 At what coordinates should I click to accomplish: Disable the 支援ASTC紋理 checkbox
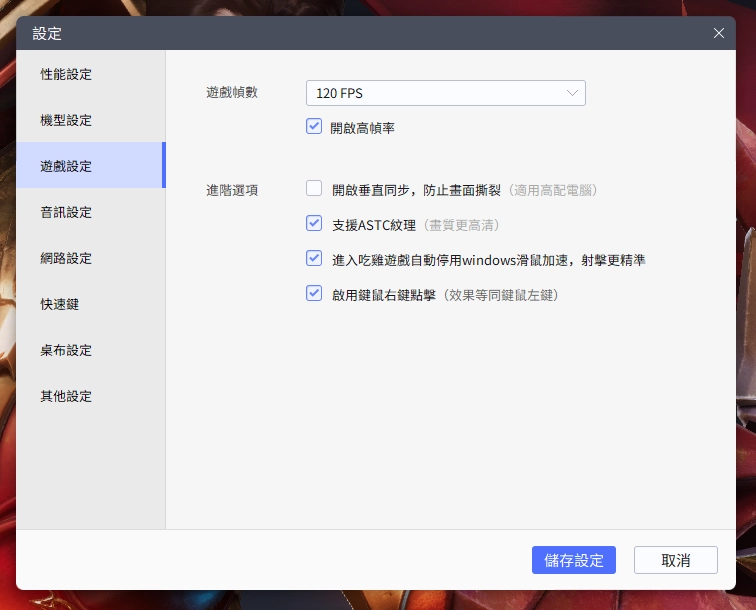pos(314,223)
